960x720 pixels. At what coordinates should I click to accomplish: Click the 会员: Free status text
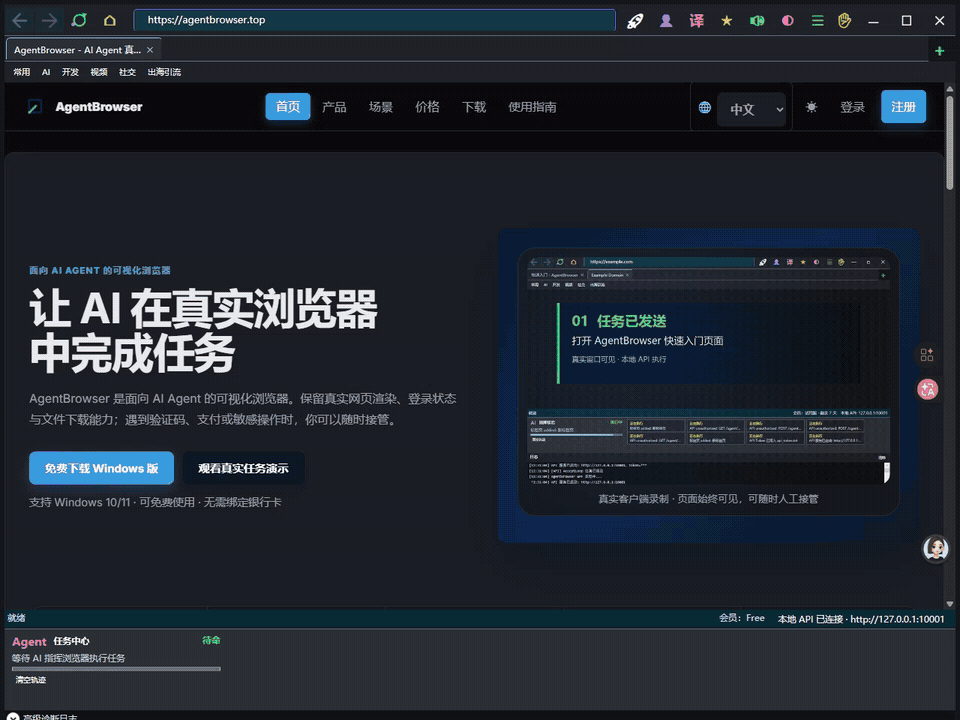(742, 618)
